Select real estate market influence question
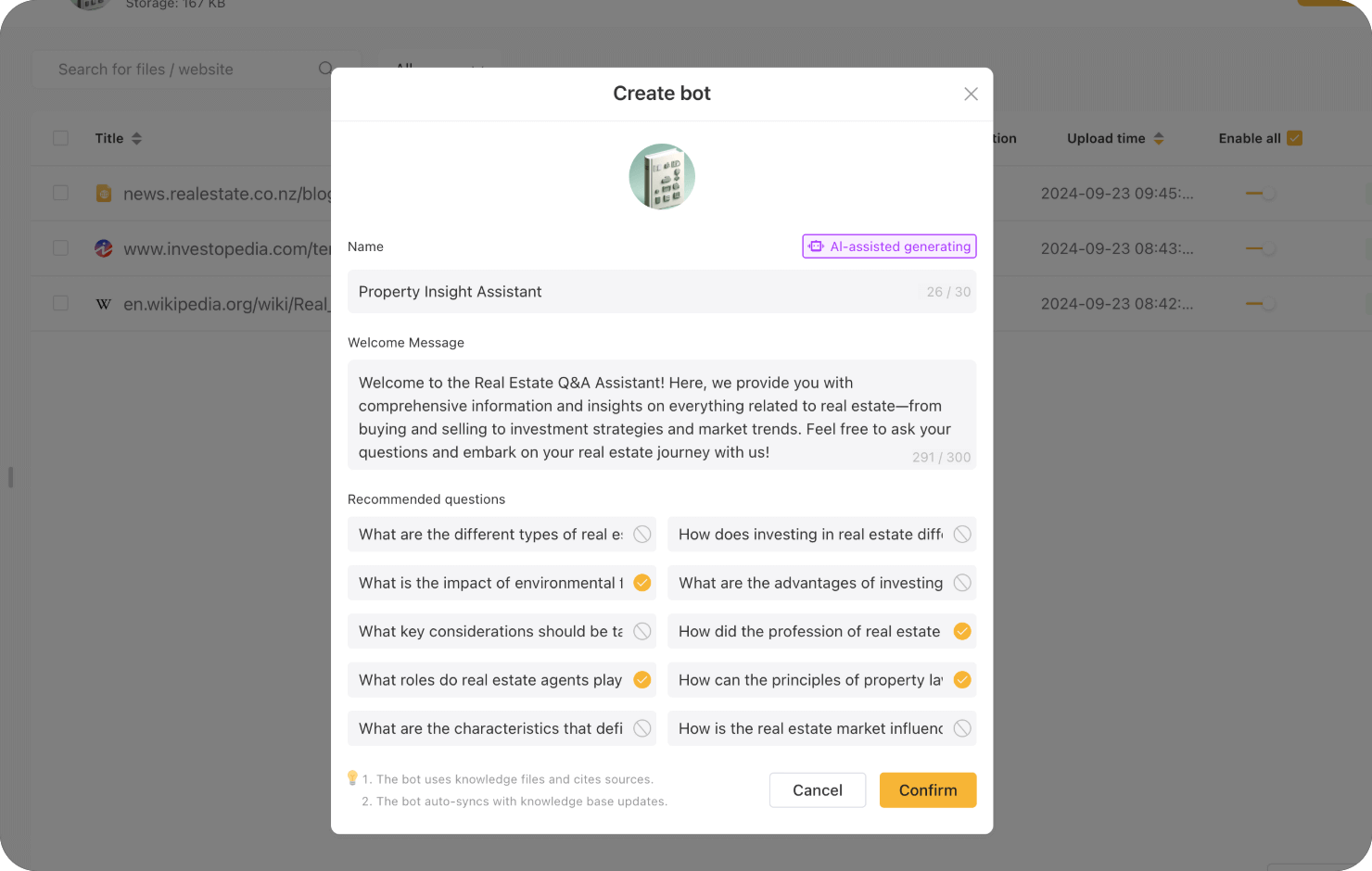 pos(962,728)
